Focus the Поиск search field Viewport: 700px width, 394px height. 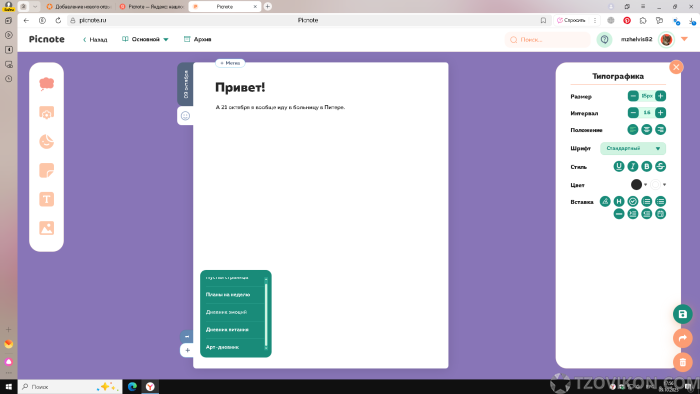548,40
